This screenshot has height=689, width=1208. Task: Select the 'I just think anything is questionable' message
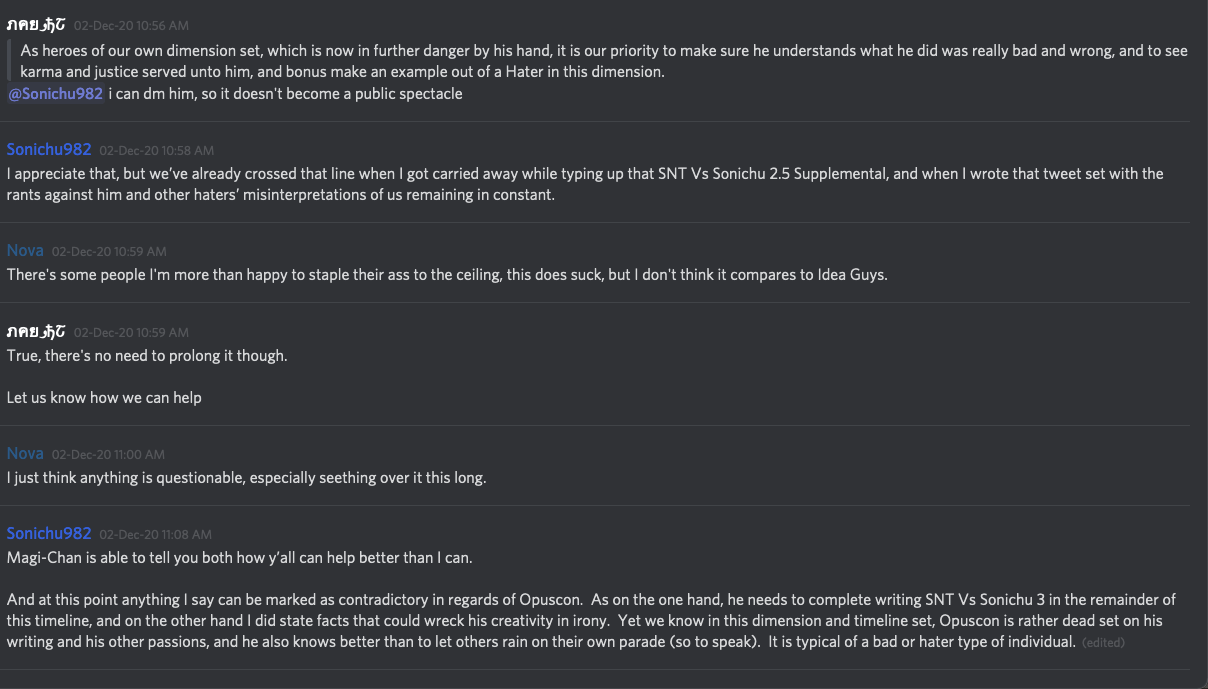[246, 477]
